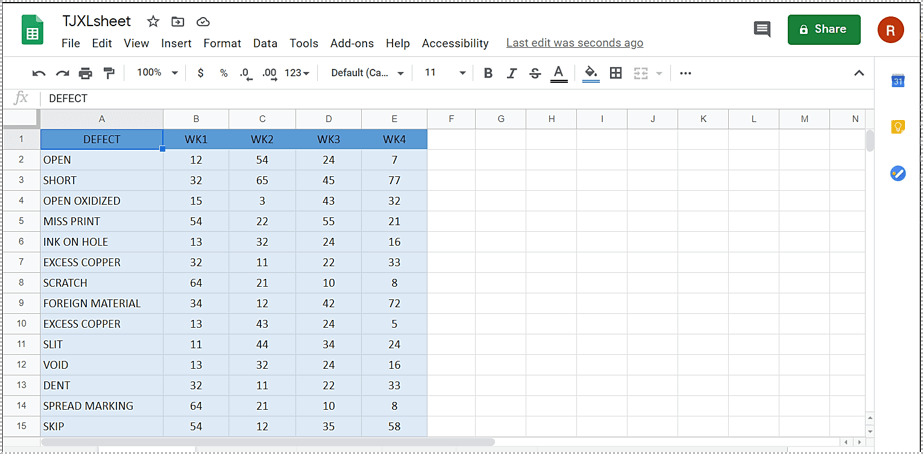Screen dimensions: 923x454
Task: Toggle bold formatting
Action: click(488, 73)
